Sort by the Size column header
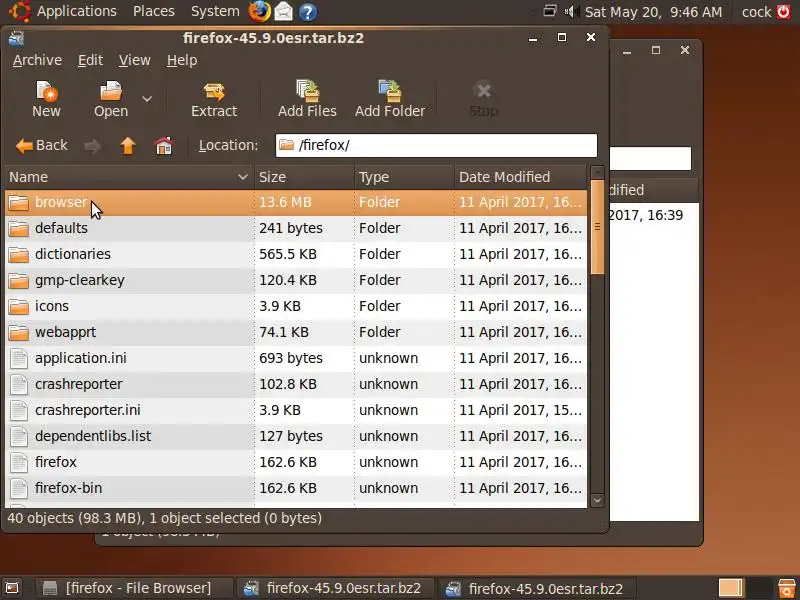 pyautogui.click(x=304, y=177)
